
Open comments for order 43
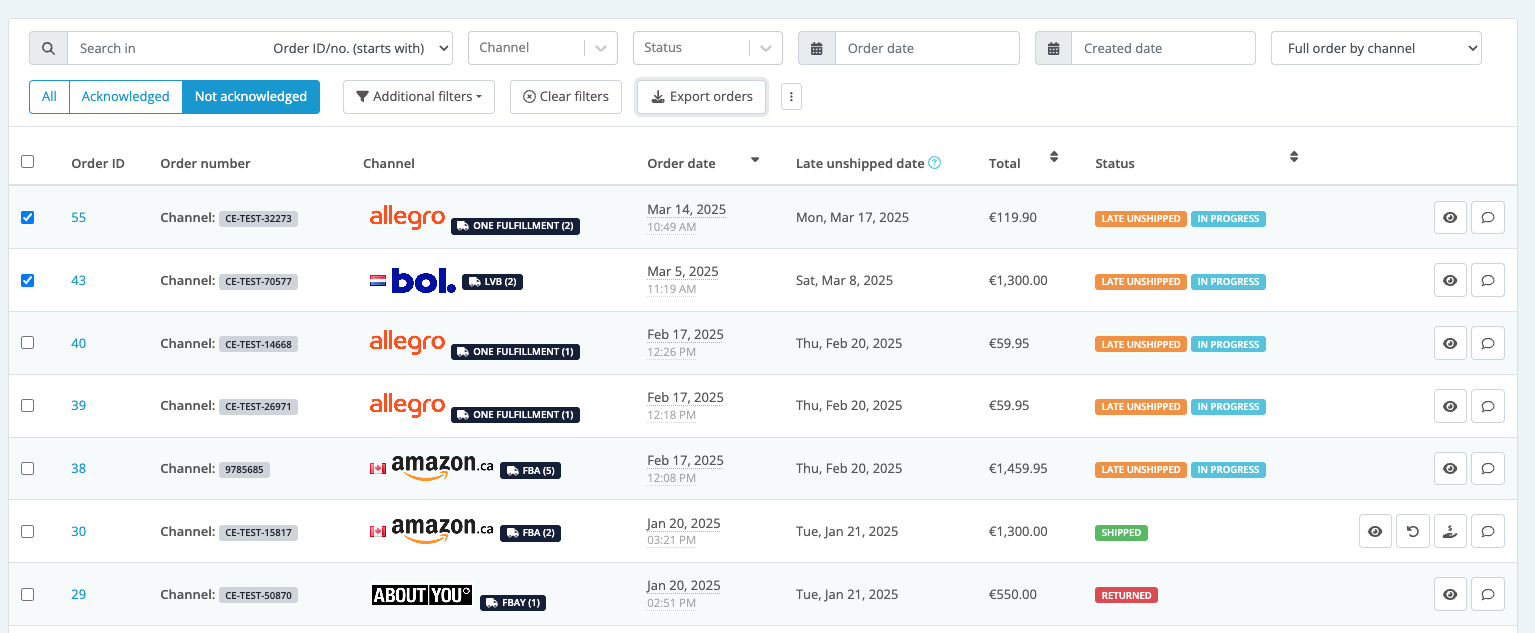click(x=1488, y=281)
